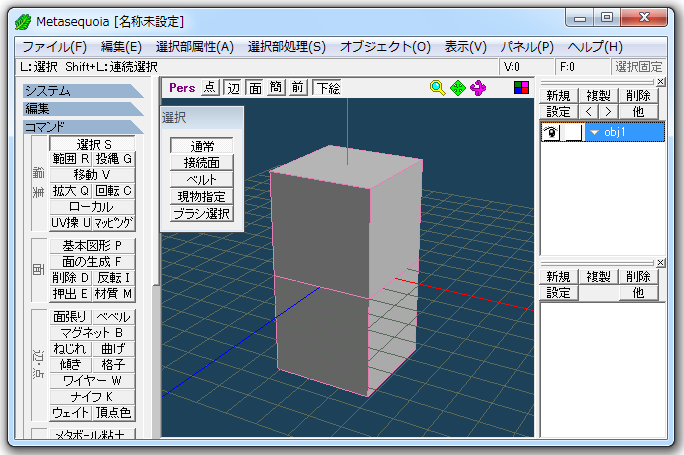Select the 投縄 G lasso command
The width and height of the screenshot is (684, 455).
(x=113, y=159)
